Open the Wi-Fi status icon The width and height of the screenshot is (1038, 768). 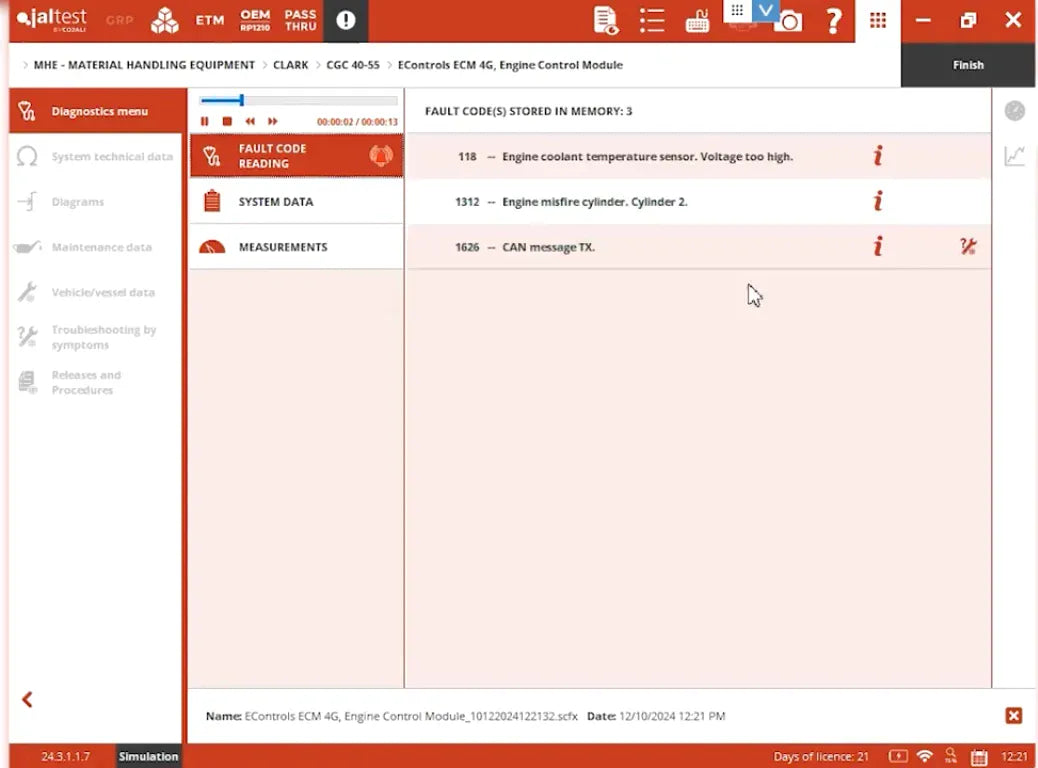pyautogui.click(x=925, y=756)
